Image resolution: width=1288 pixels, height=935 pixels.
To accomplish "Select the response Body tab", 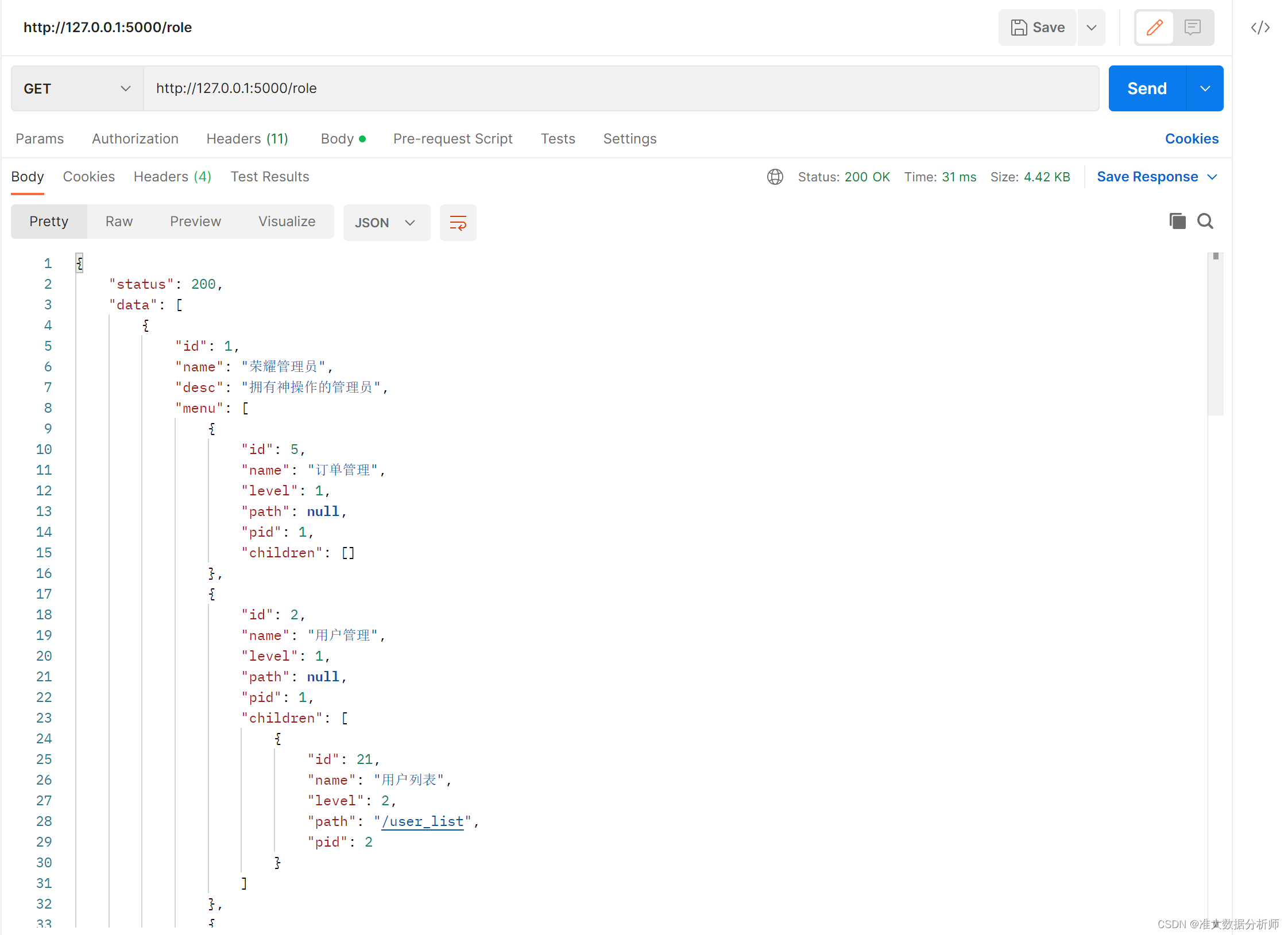I will click(x=28, y=177).
